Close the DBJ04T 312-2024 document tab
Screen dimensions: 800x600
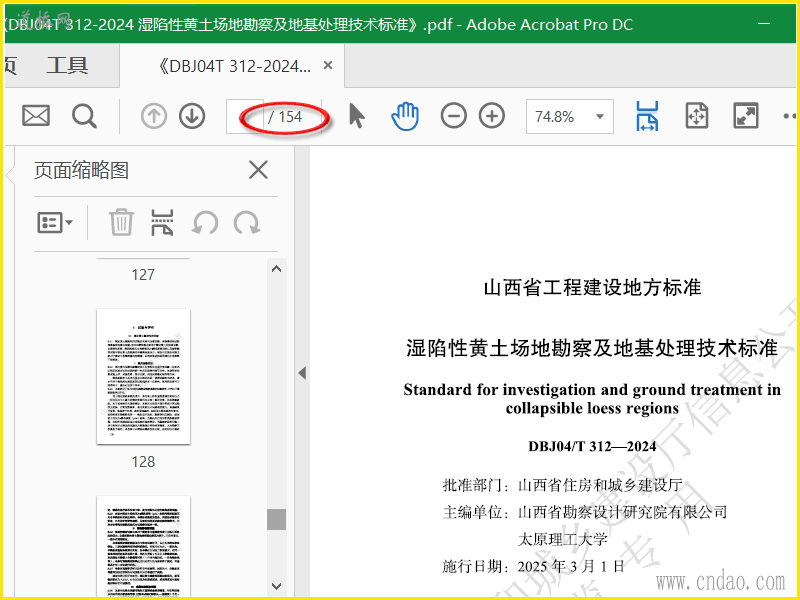pos(328,65)
